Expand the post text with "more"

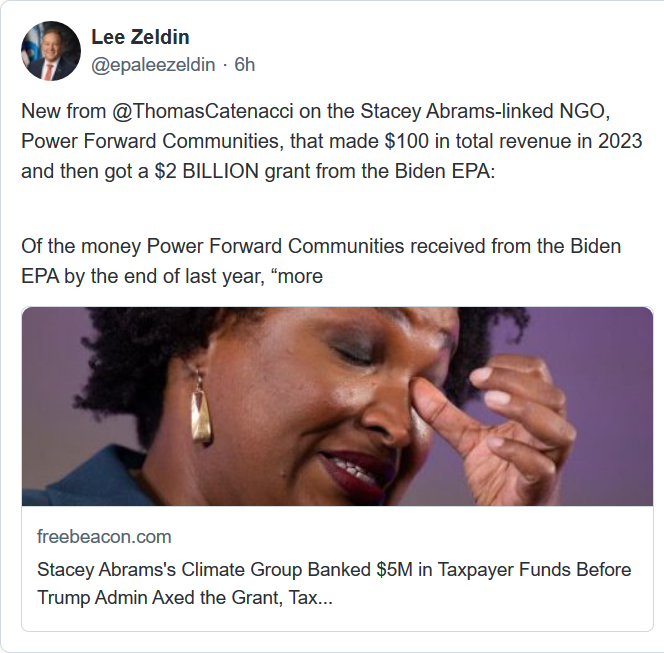[301, 276]
